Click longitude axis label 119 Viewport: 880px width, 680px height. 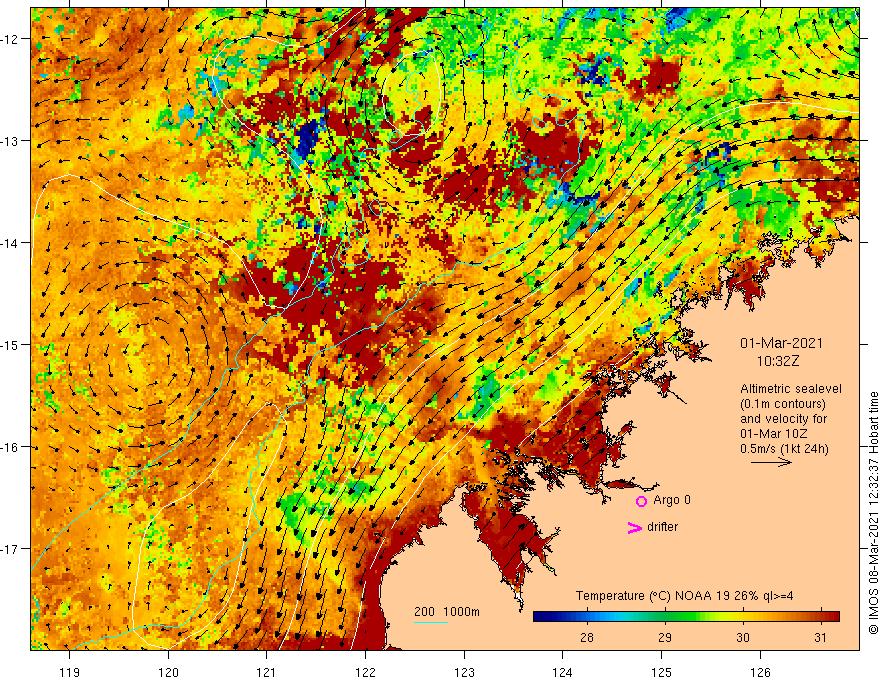click(70, 672)
